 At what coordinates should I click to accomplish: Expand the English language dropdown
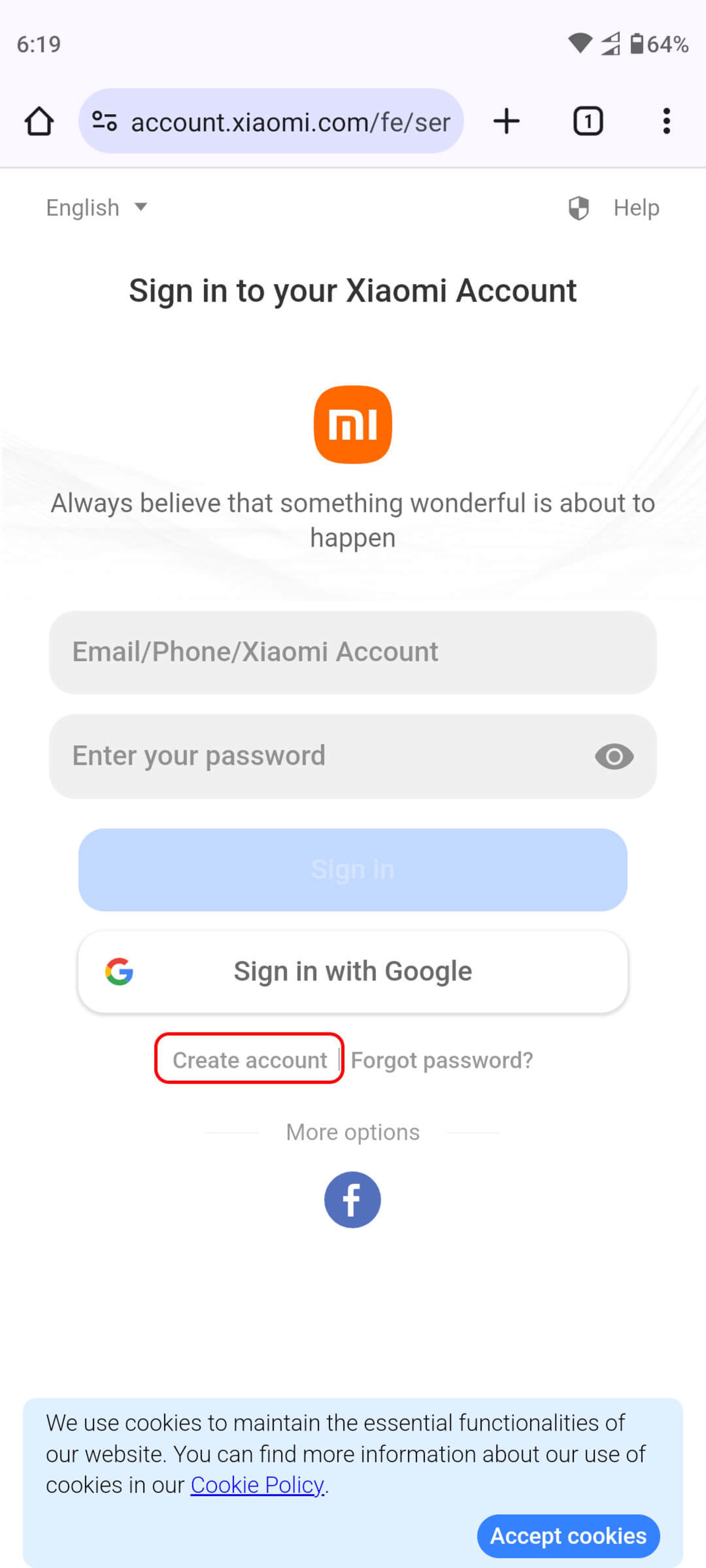97,207
